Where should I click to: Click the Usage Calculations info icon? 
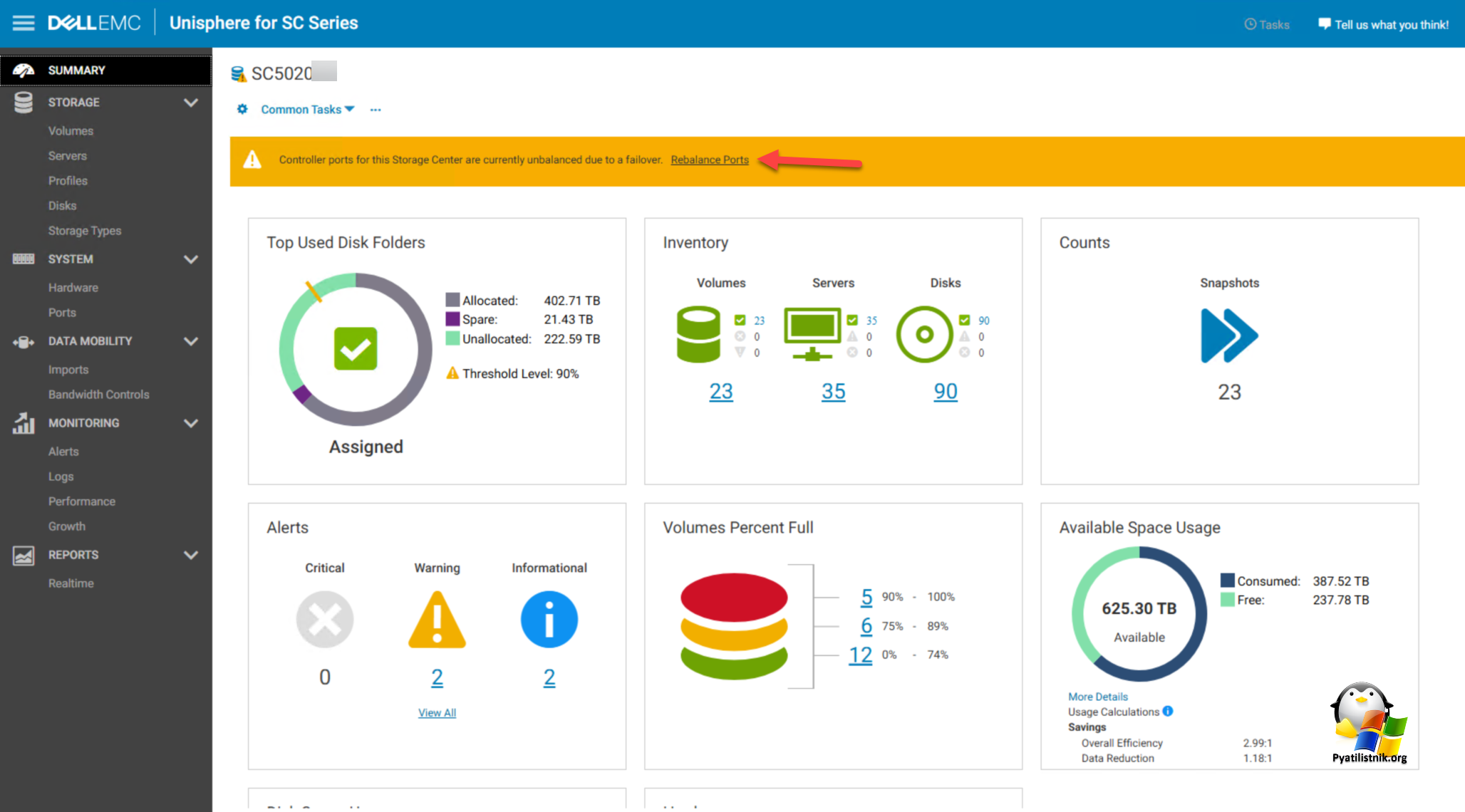click(x=1168, y=711)
